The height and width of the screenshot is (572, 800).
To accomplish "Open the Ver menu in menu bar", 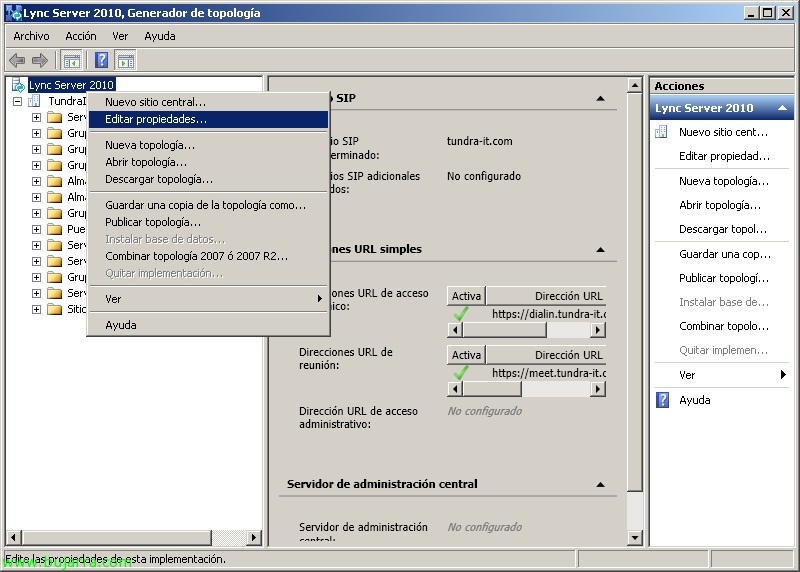I will tap(120, 36).
